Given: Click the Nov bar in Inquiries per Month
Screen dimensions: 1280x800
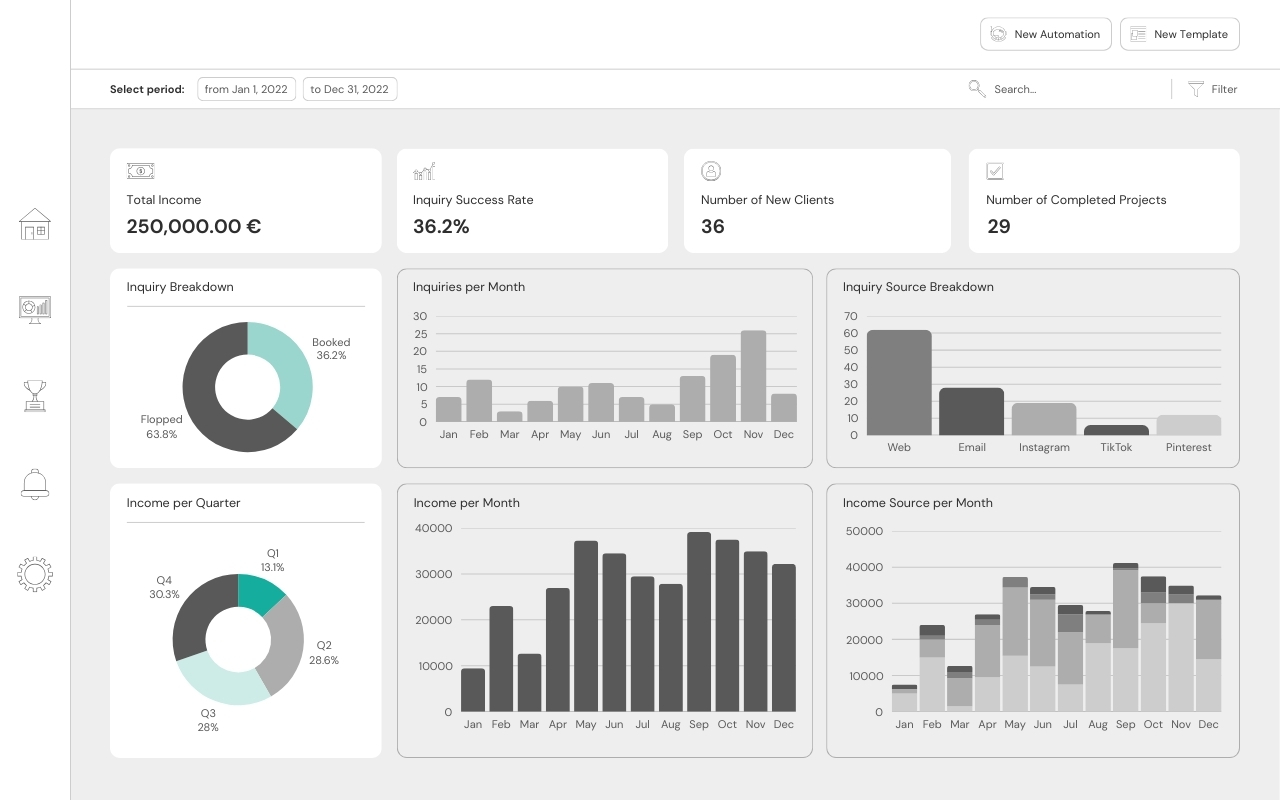Looking at the screenshot, I should coord(753,376).
